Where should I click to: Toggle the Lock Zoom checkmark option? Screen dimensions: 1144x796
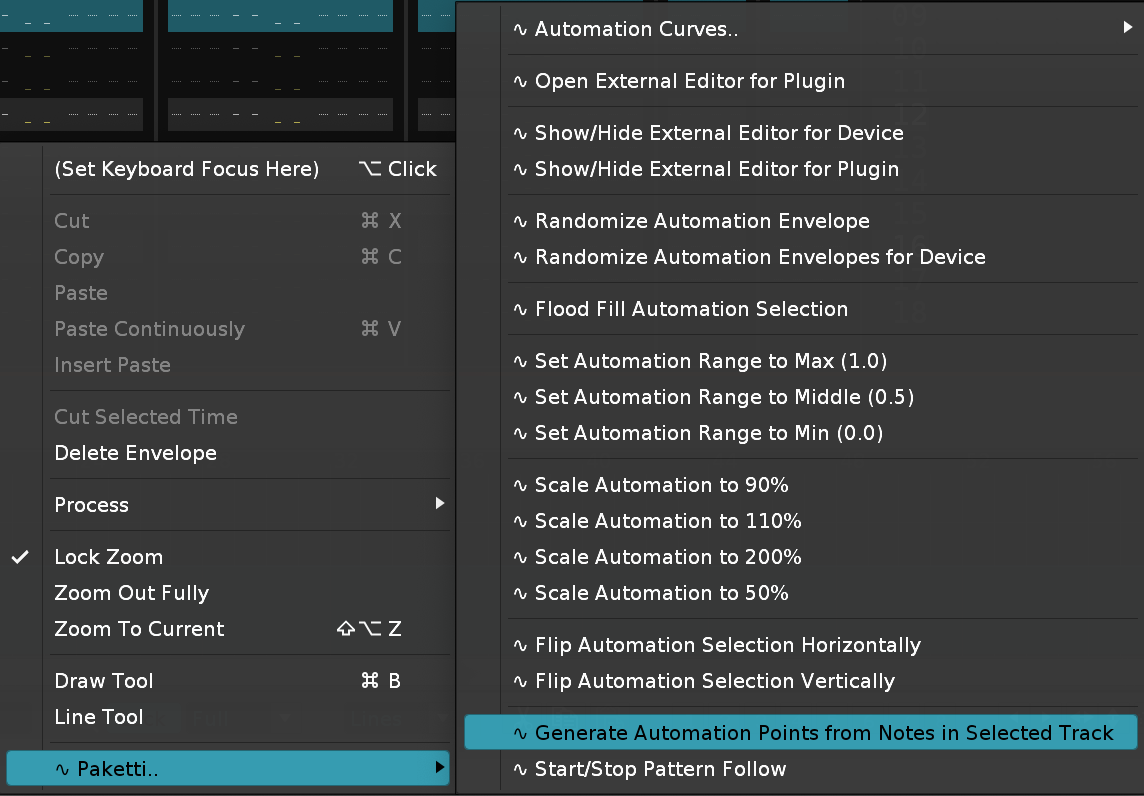108,557
